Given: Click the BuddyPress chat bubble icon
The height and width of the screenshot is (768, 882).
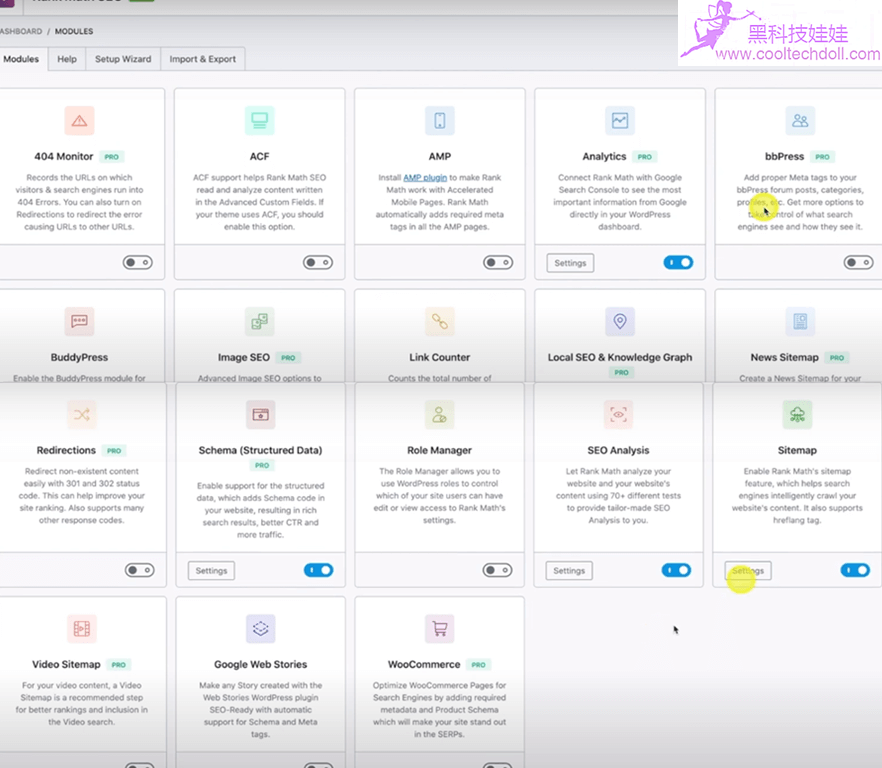Looking at the screenshot, I should tap(79, 321).
